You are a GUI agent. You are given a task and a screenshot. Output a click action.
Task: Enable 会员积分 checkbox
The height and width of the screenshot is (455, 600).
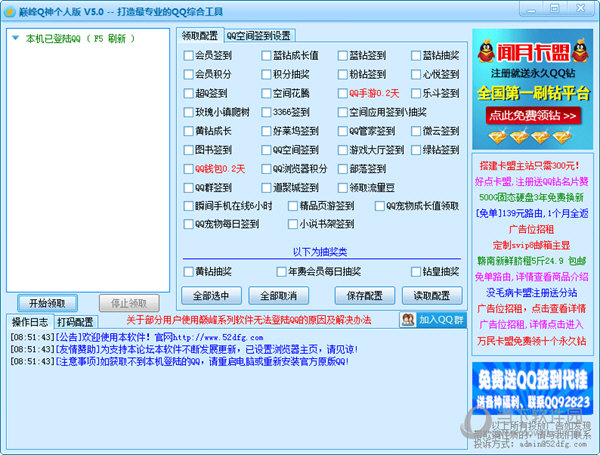tap(188, 74)
